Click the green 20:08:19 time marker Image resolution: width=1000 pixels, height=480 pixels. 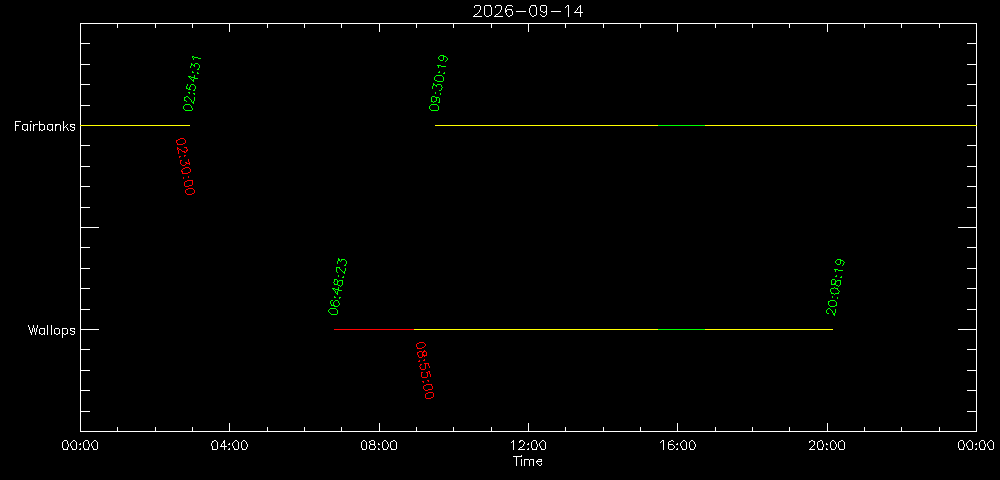(x=835, y=287)
